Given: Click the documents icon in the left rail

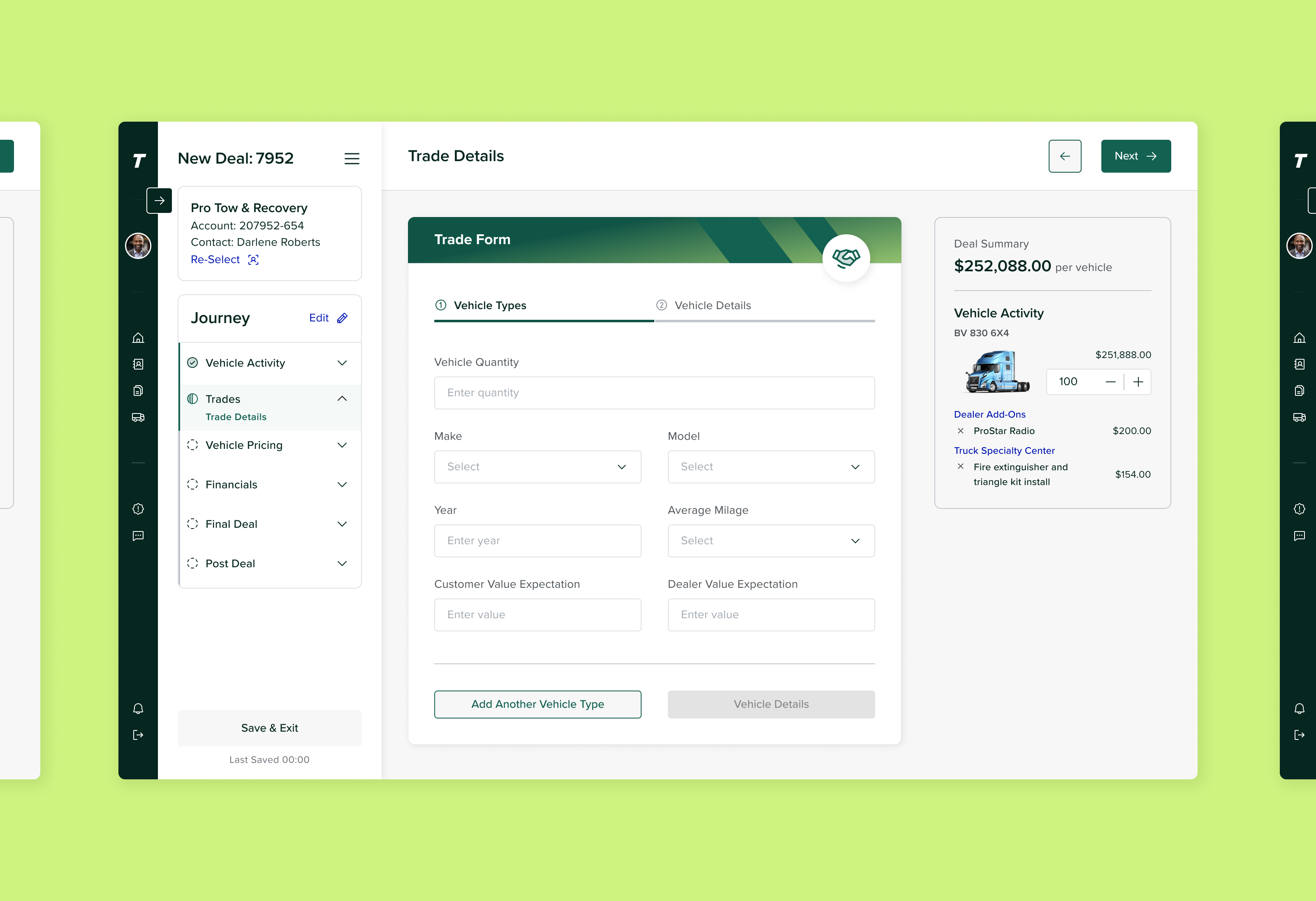Looking at the screenshot, I should 138,390.
